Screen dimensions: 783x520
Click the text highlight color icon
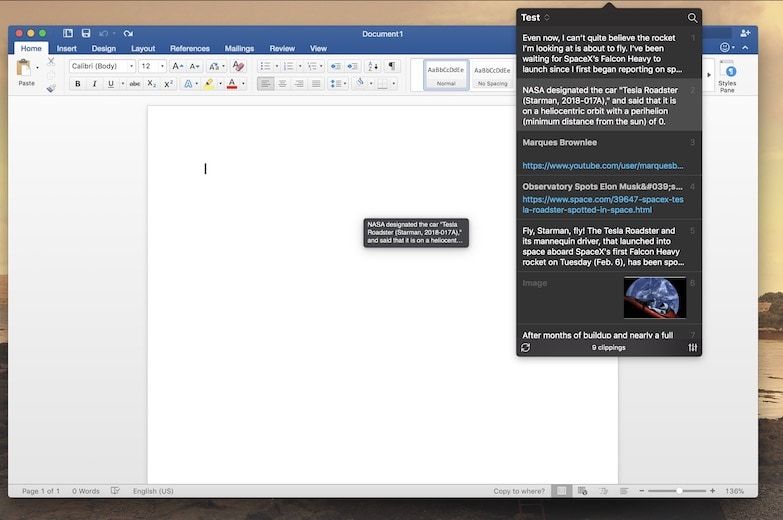point(209,84)
